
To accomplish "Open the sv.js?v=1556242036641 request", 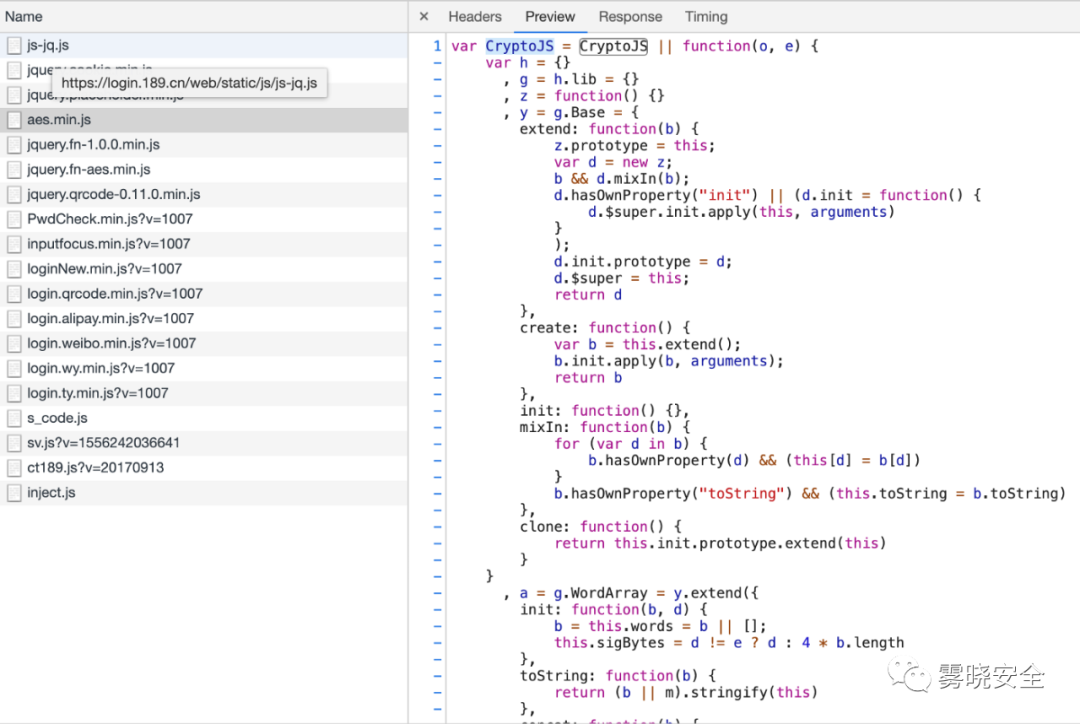I will tap(103, 443).
